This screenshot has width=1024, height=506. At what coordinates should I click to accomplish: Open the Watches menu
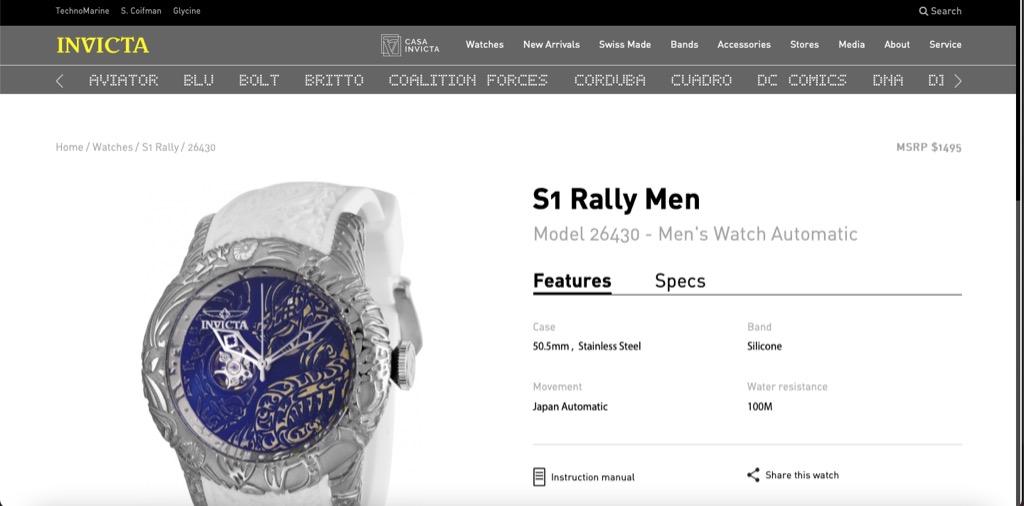click(x=485, y=44)
